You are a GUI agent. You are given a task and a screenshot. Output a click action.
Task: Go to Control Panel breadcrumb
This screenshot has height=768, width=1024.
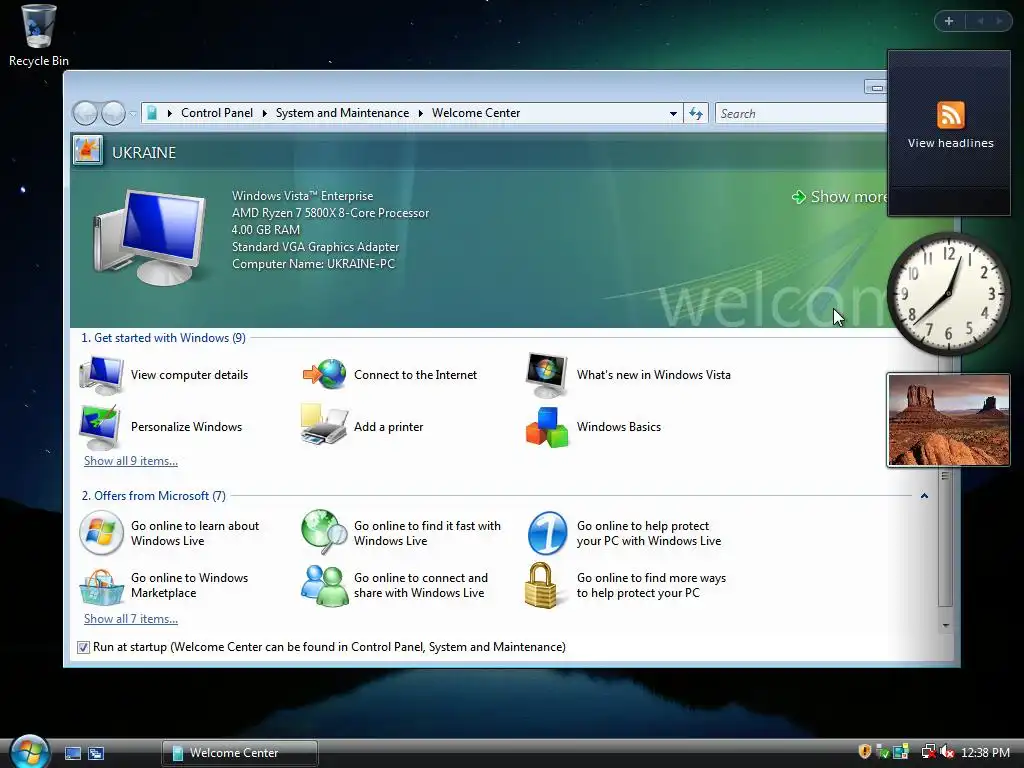[x=217, y=113]
